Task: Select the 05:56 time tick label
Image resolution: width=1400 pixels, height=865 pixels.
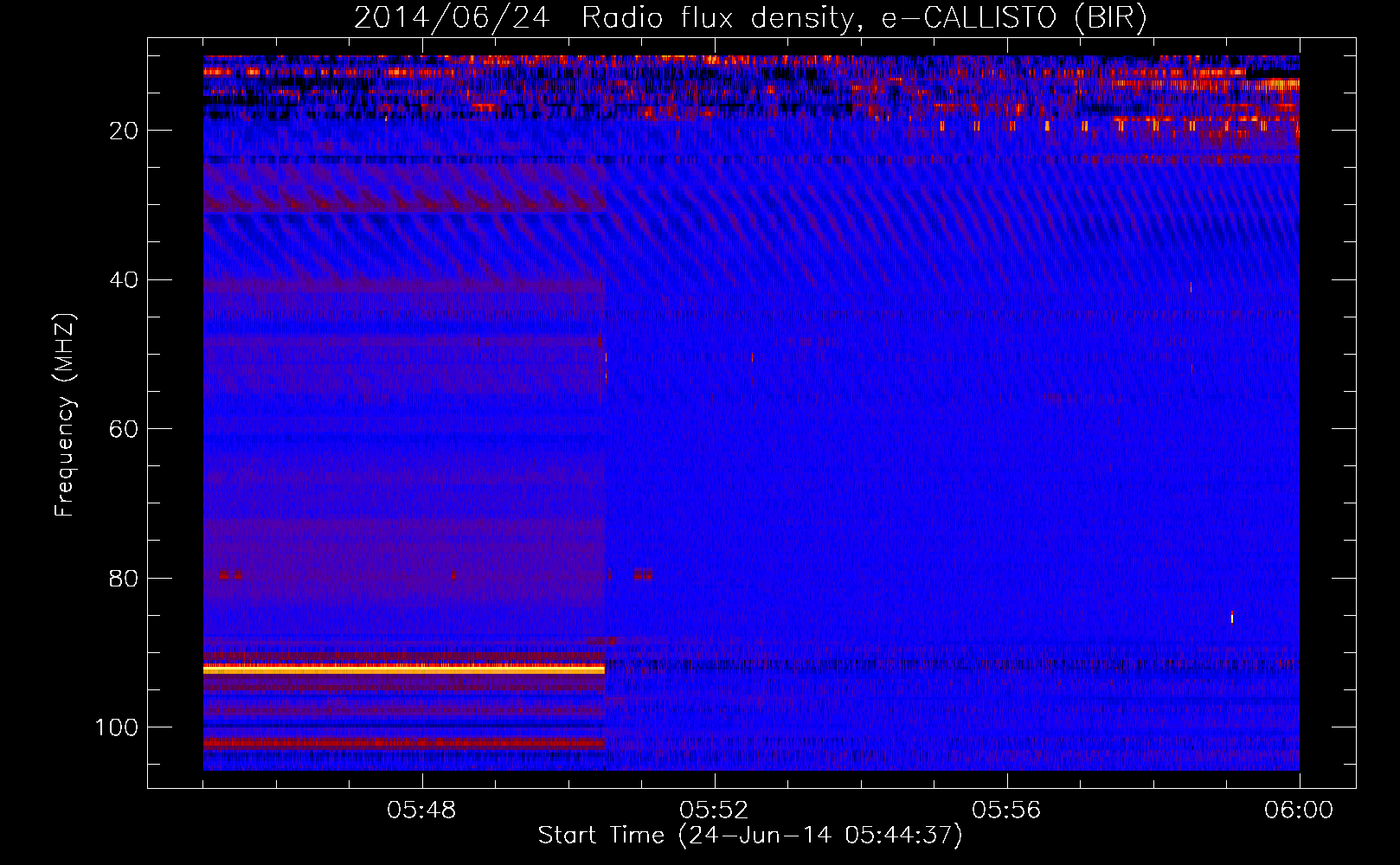Action: pyautogui.click(x=1006, y=810)
